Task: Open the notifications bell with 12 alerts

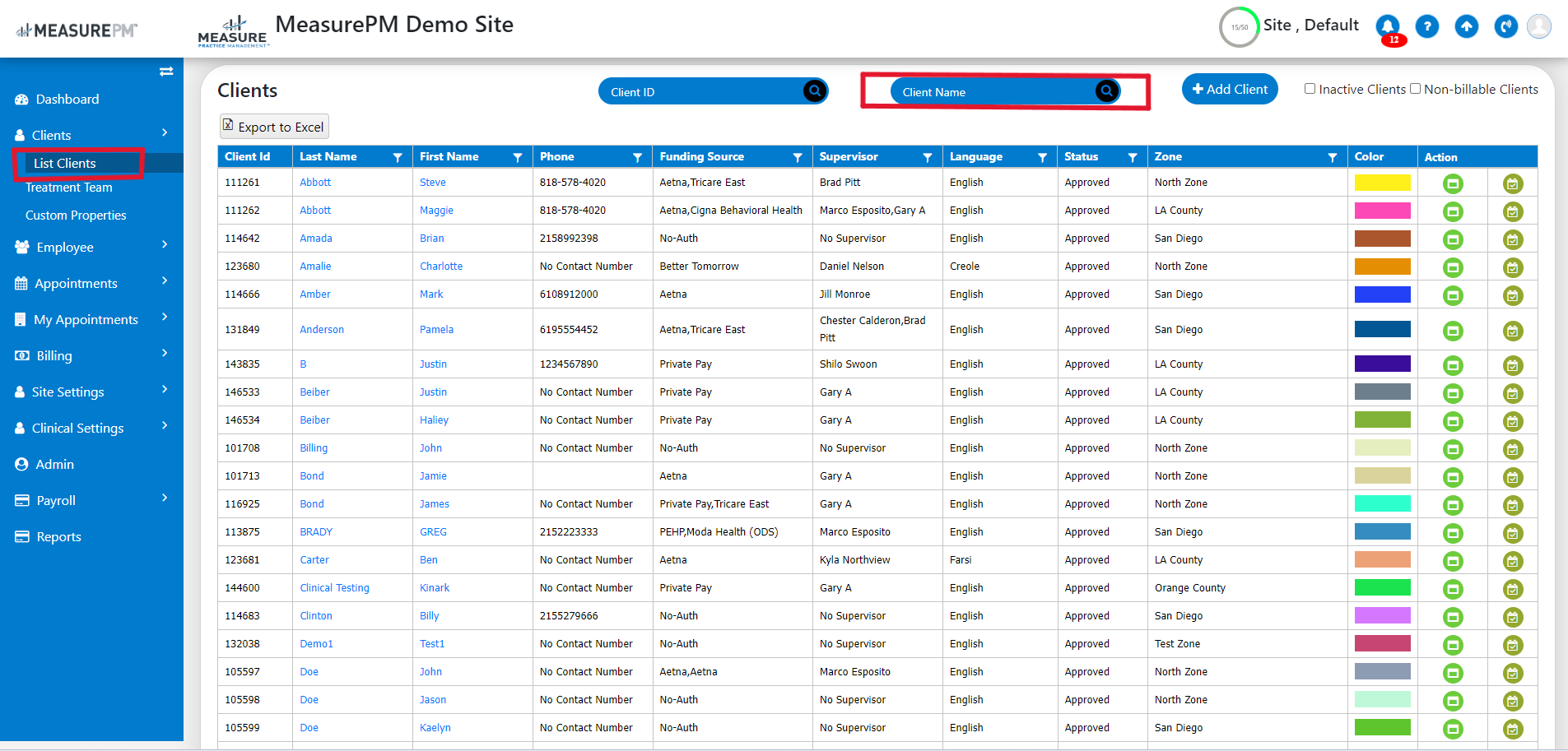Action: [x=1388, y=27]
